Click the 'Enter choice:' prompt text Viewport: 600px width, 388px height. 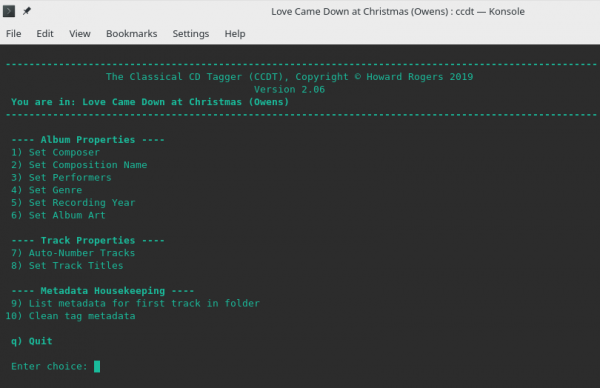click(49, 366)
